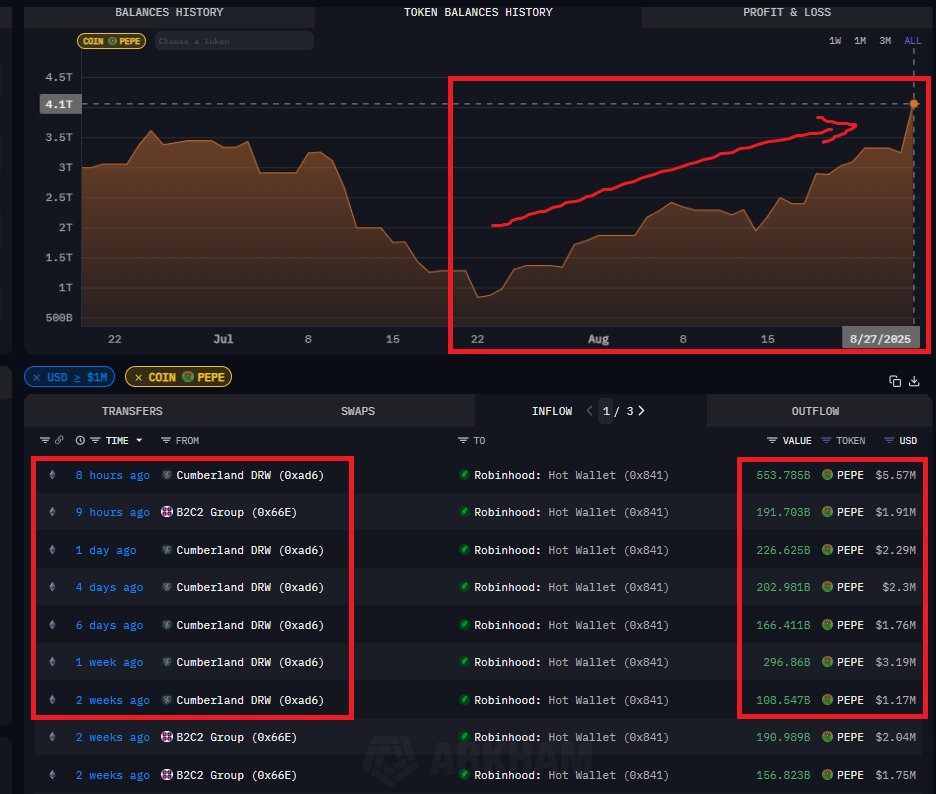Open the 1 week ago transaction
Viewport: 936px width, 794px height.
109,663
